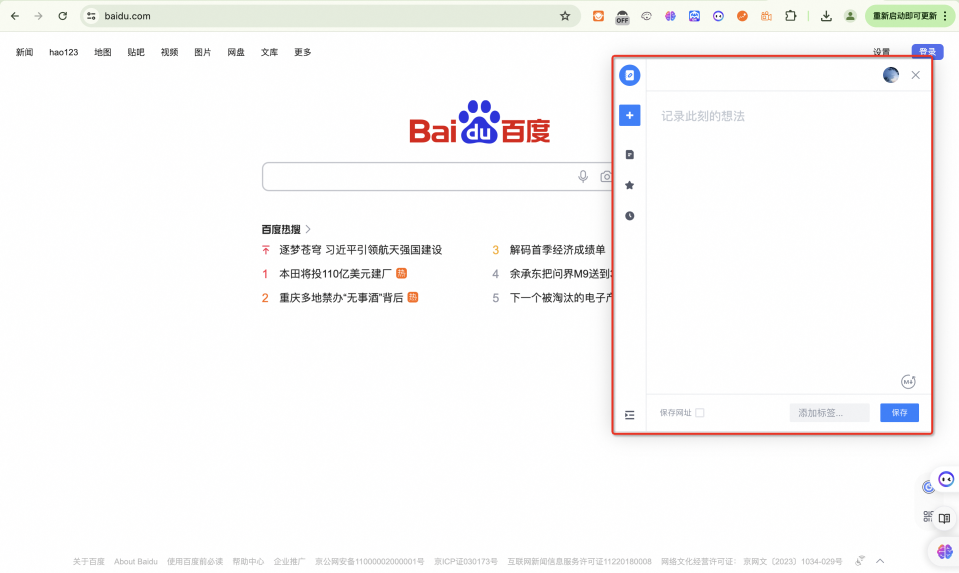Image resolution: width=959 pixels, height=573 pixels.
Task: Click the browser back arrow
Action: tap(15, 16)
